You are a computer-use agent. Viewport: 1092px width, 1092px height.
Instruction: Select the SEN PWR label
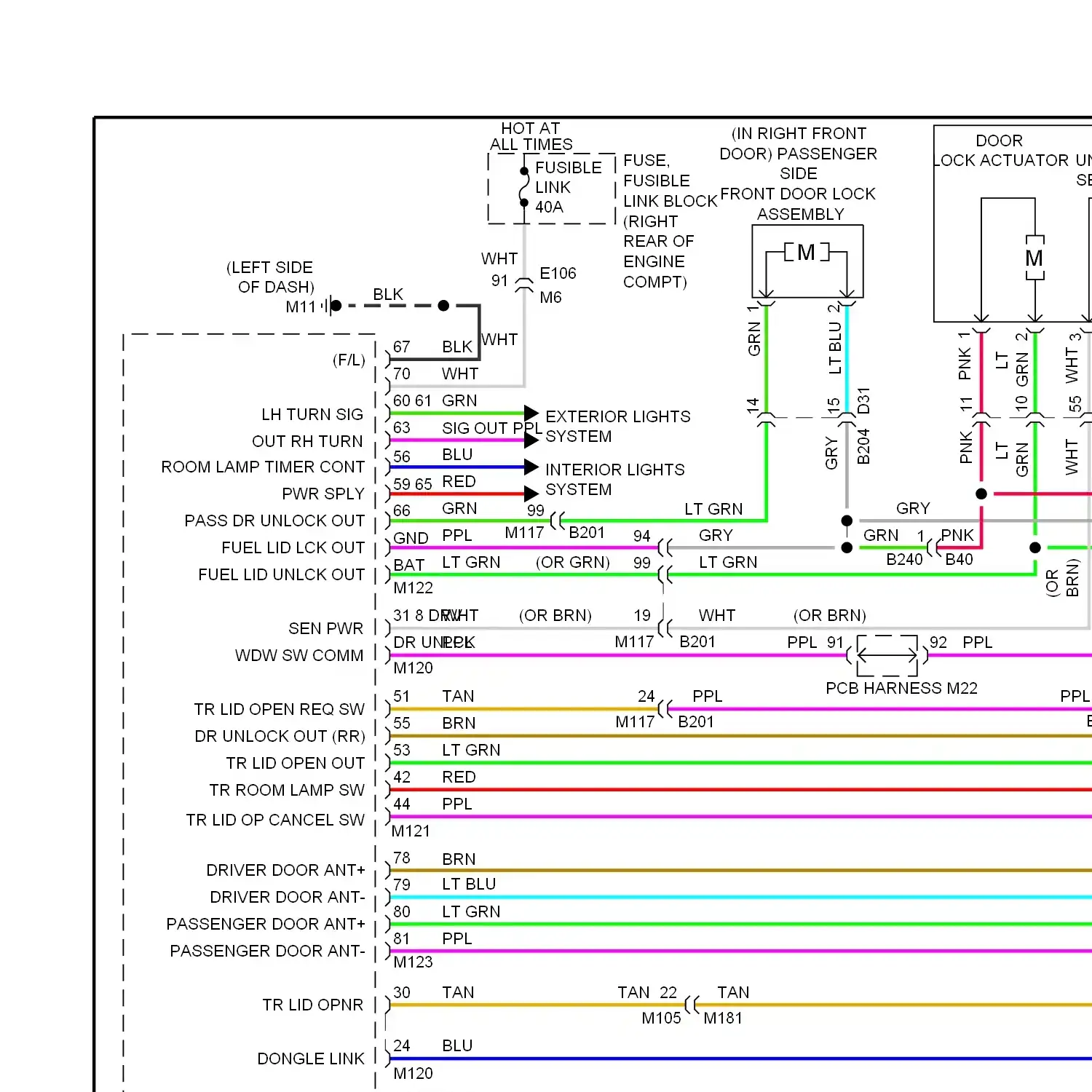(325, 628)
